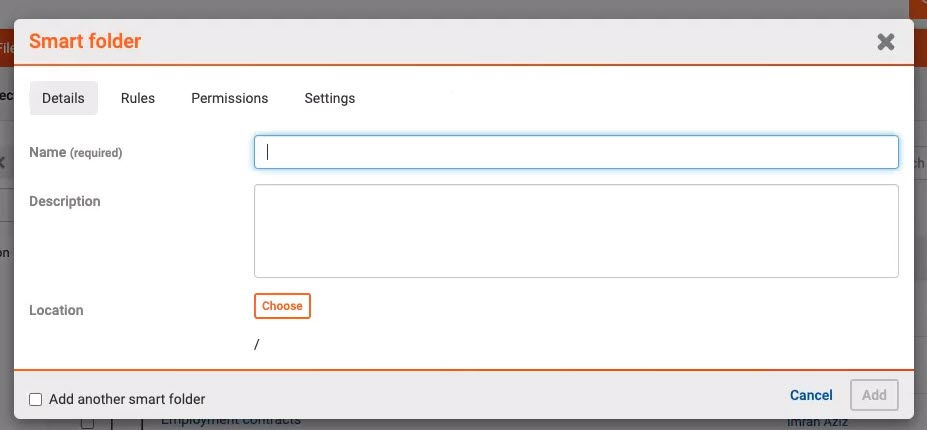The height and width of the screenshot is (430, 927).
Task: Enable the Add another smart folder checkbox
Action: pos(36,399)
